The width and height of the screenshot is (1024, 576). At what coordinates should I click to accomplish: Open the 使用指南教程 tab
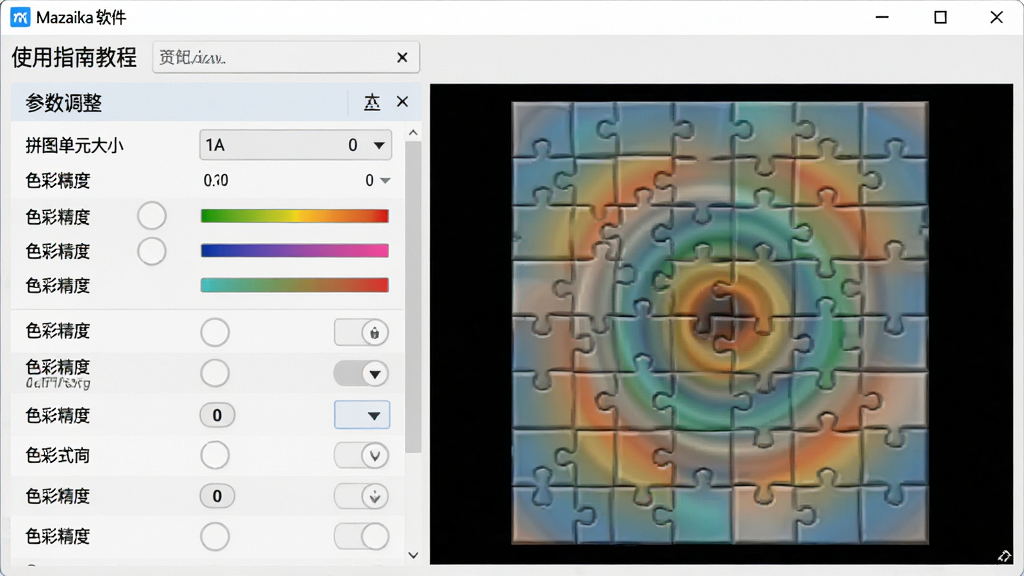(74, 57)
